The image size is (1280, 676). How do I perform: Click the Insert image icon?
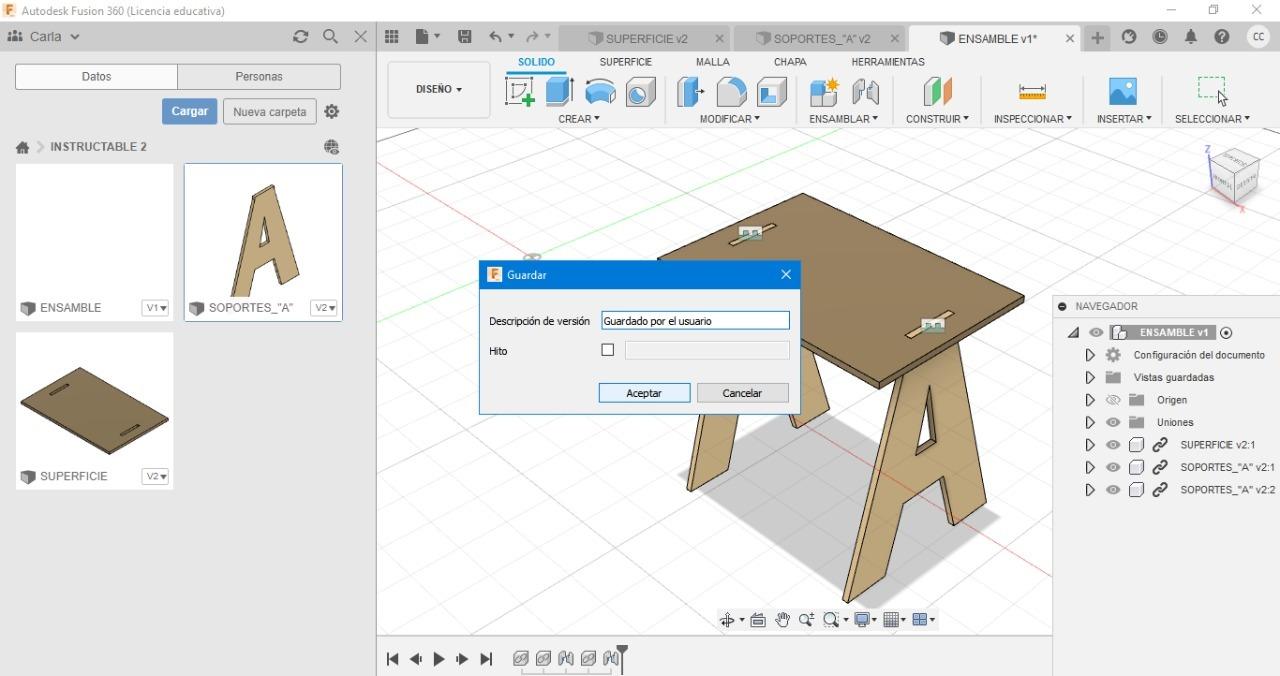click(x=1123, y=92)
